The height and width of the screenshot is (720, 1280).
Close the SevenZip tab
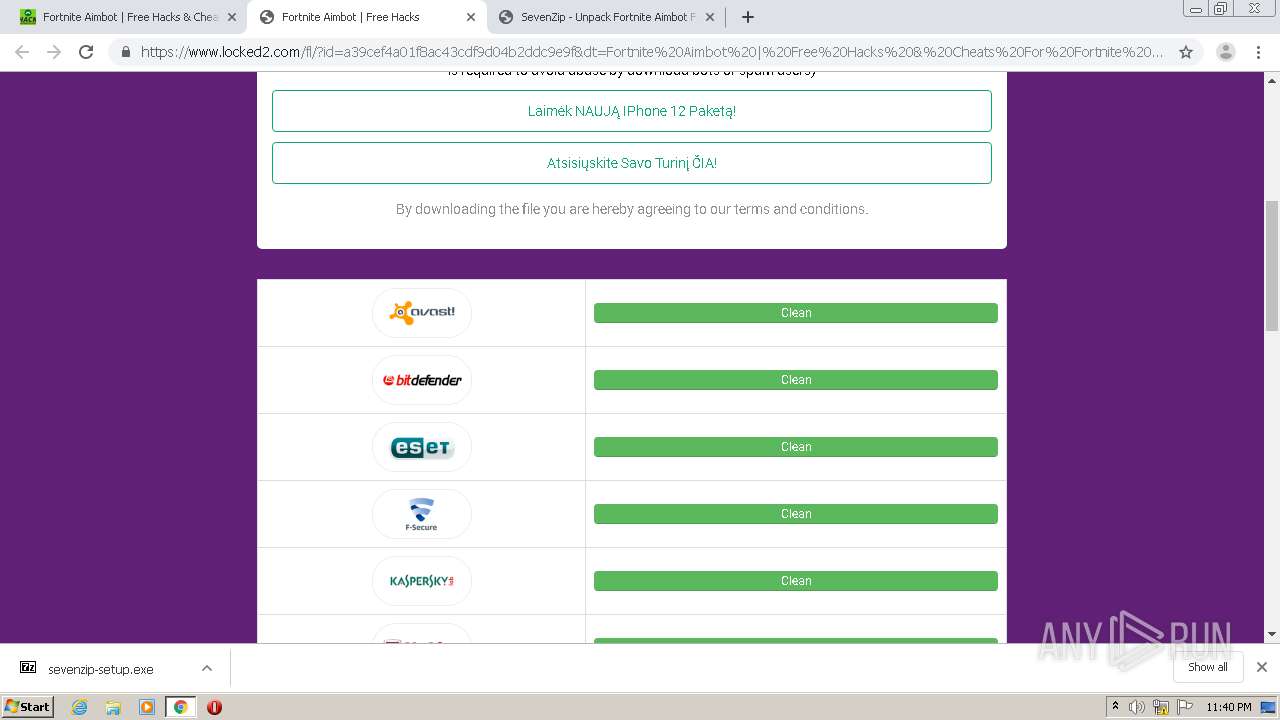click(709, 17)
